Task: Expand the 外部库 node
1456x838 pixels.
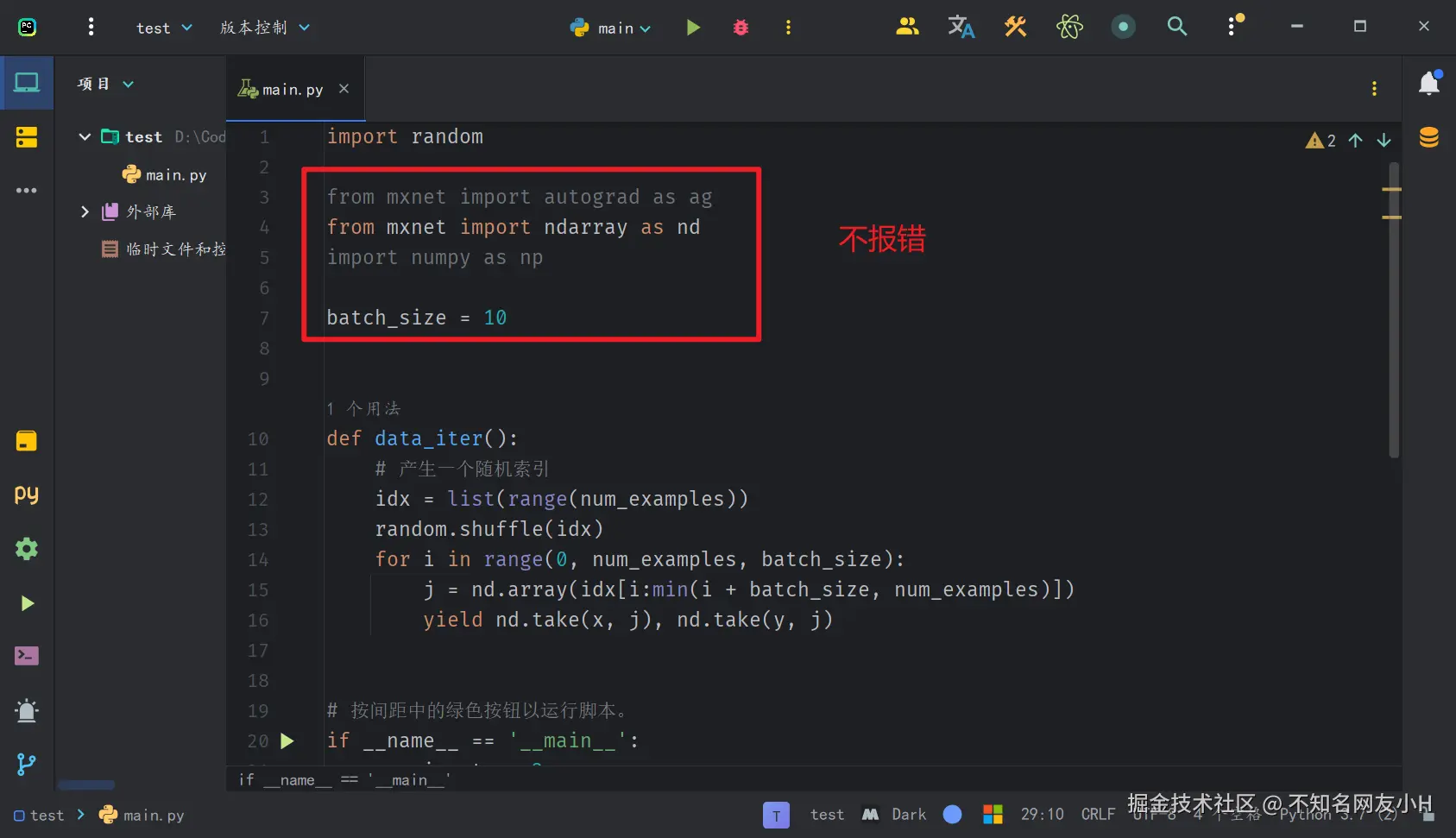Action: point(85,211)
